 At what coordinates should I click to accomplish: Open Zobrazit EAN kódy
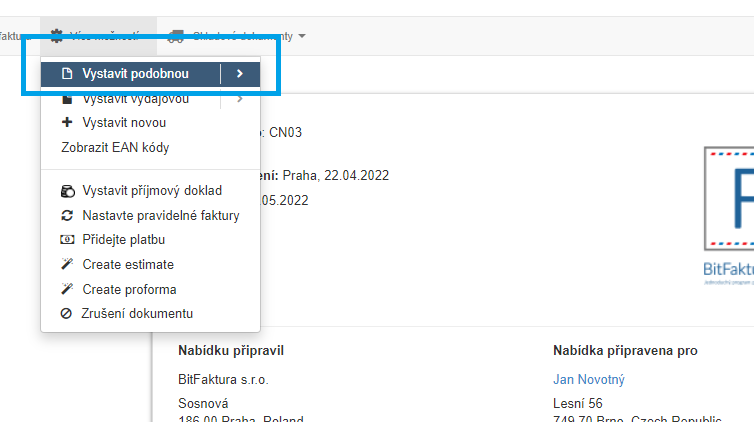[x=115, y=148]
